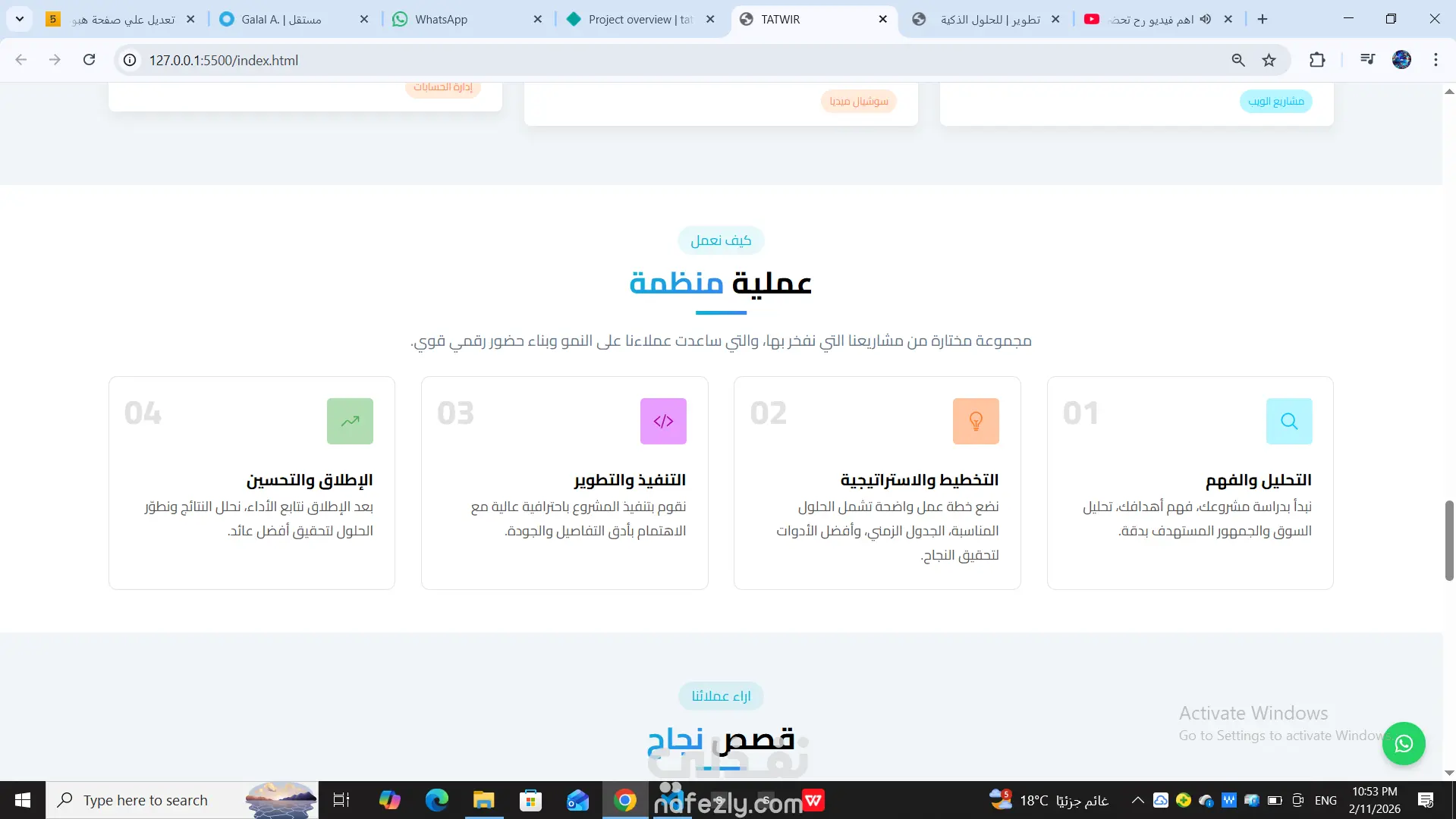Click the trending-up chart icon in card 04
This screenshot has width=1456, height=819.
(x=350, y=421)
